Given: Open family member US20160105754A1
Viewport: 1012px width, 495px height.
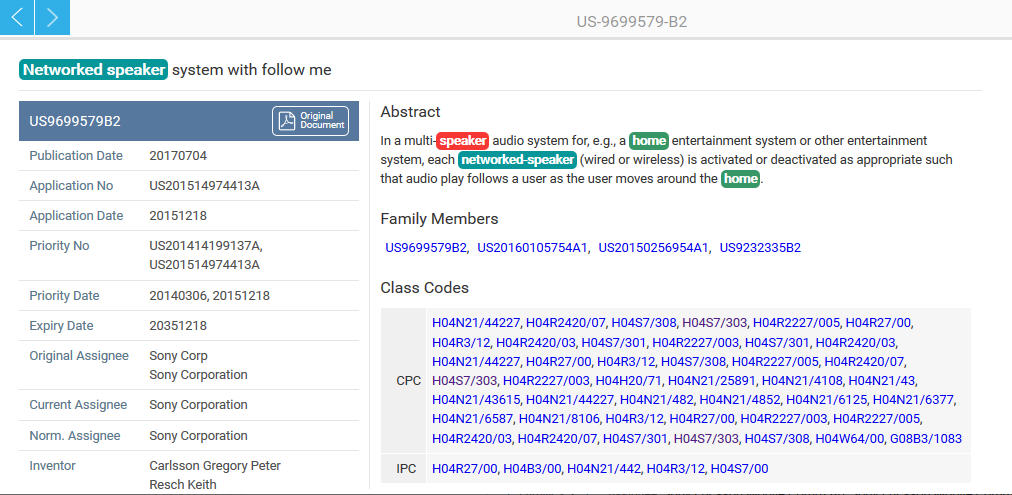Looking at the screenshot, I should 532,247.
